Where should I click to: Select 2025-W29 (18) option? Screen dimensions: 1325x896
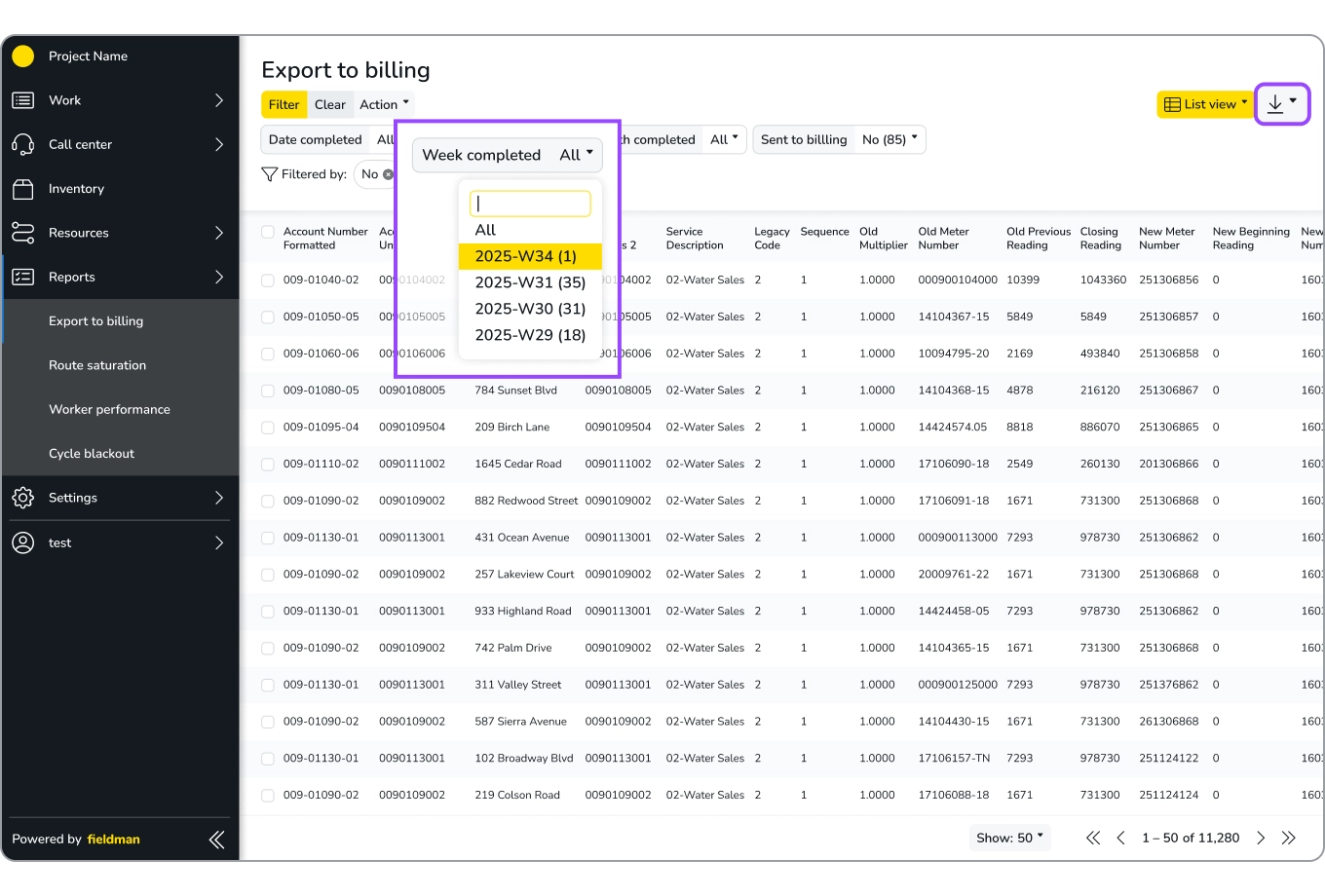[x=530, y=335]
